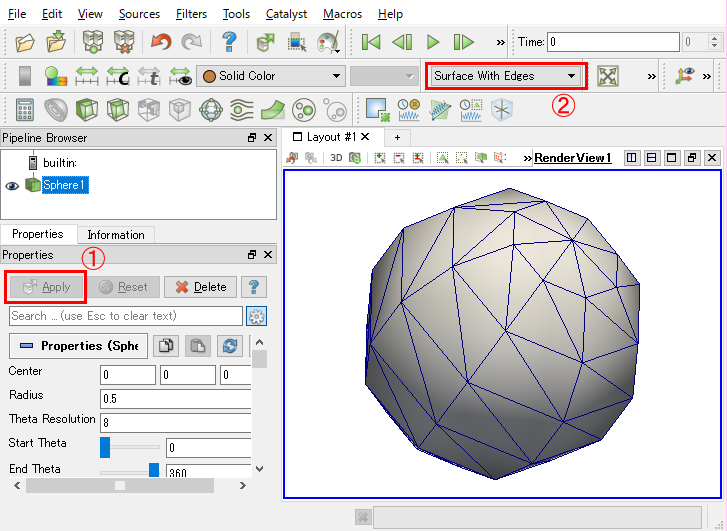Open the Surface With Edges representation dropdown
This screenshot has height=531, width=727.
coord(505,76)
